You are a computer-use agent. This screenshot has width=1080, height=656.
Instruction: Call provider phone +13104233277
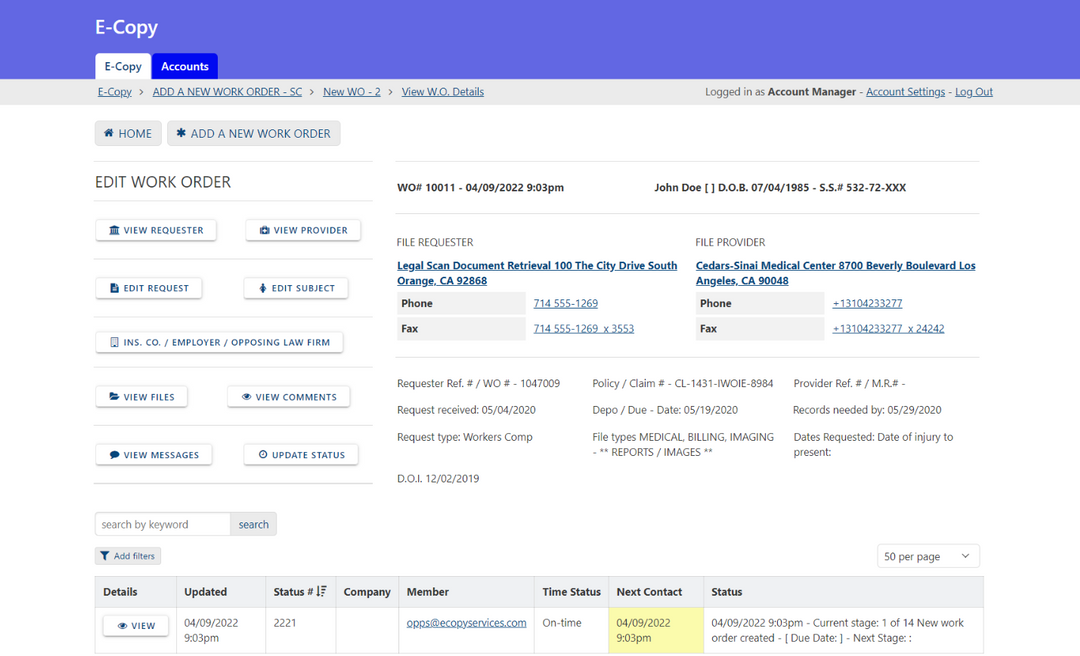coord(867,303)
